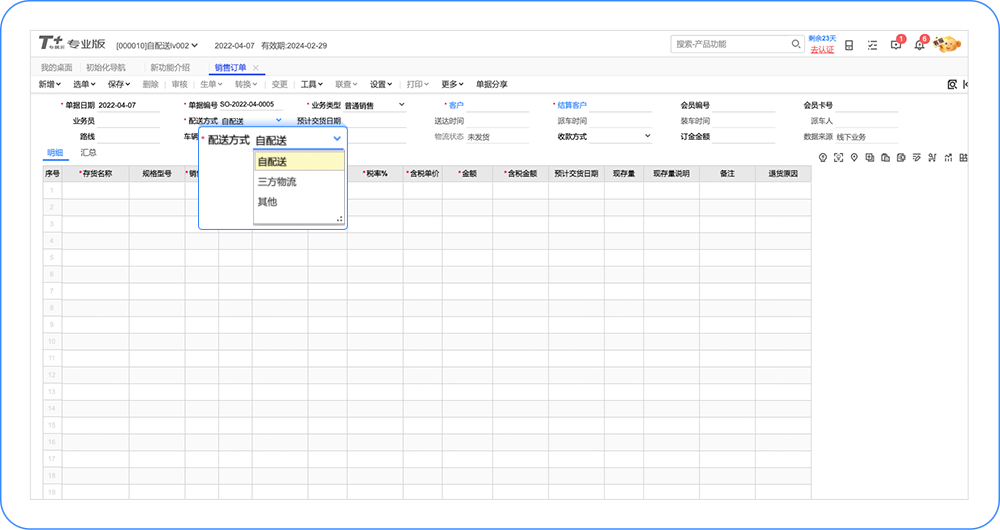Viewport: 1000px width, 530px height.
Task: Close the 销售订单 tab
Action: click(x=256, y=68)
